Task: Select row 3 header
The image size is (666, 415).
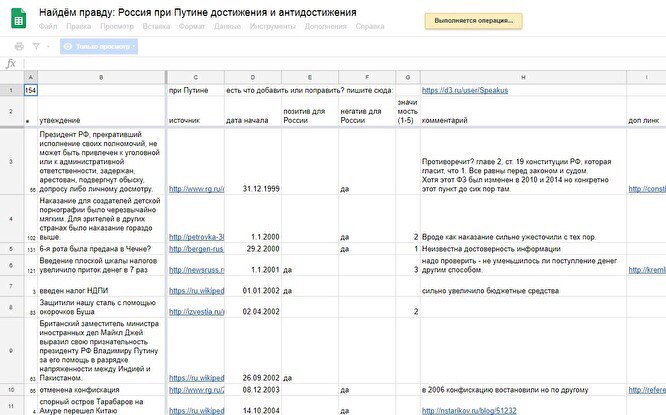Action: tap(11, 161)
